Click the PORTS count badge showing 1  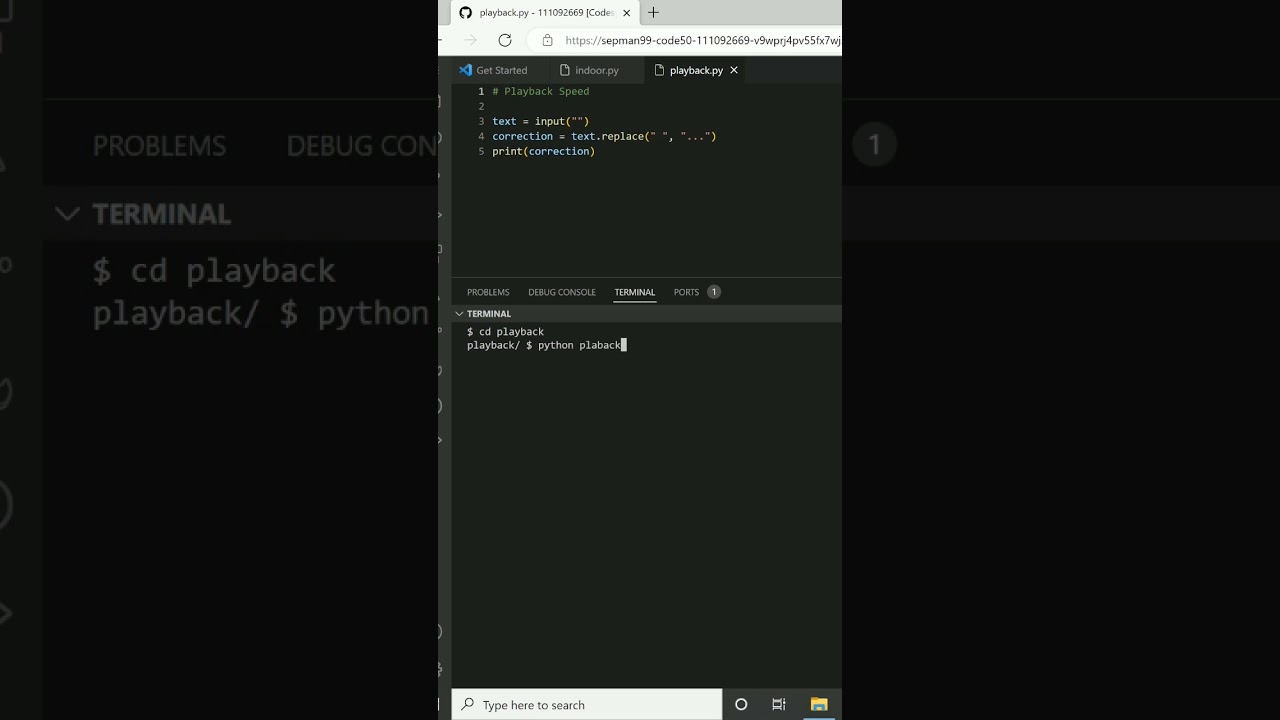[714, 292]
